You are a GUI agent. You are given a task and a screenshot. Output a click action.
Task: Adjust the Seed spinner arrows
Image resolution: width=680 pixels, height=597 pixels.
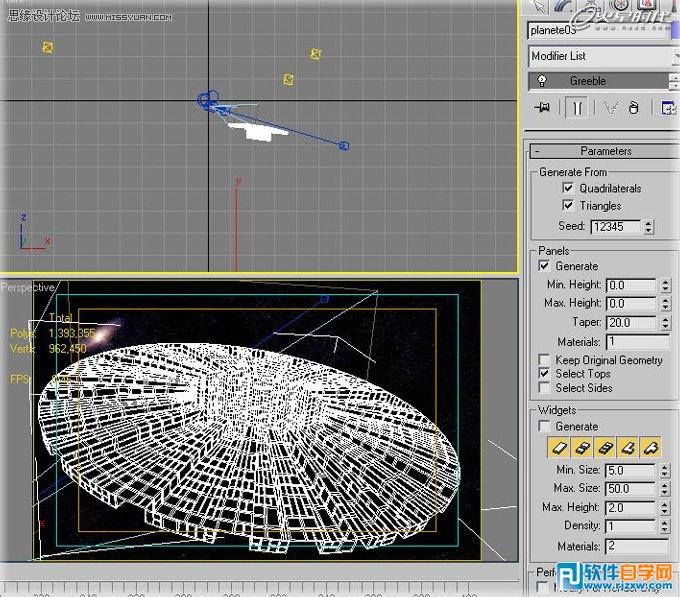(x=648, y=227)
